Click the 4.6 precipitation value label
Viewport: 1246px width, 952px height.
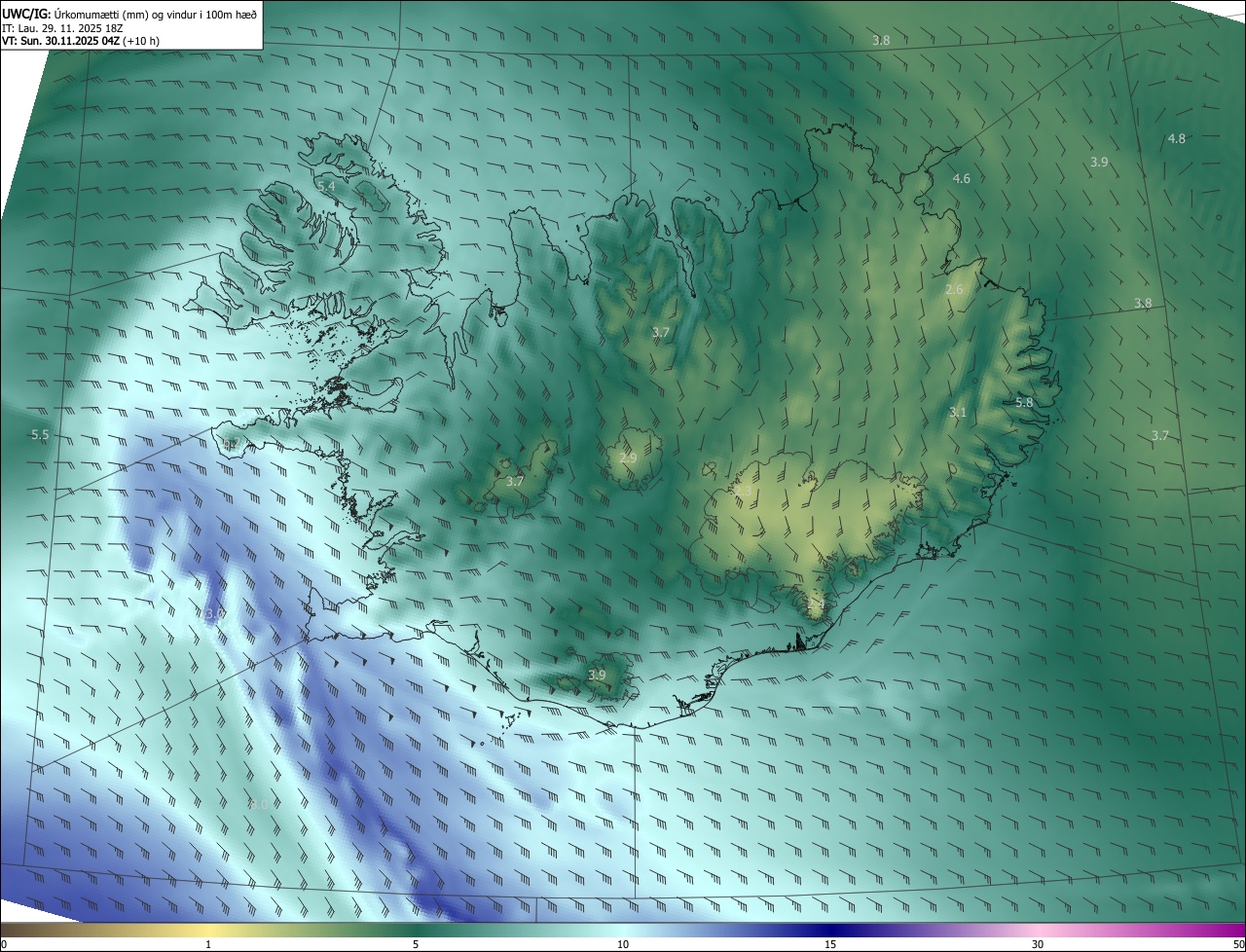962,178
